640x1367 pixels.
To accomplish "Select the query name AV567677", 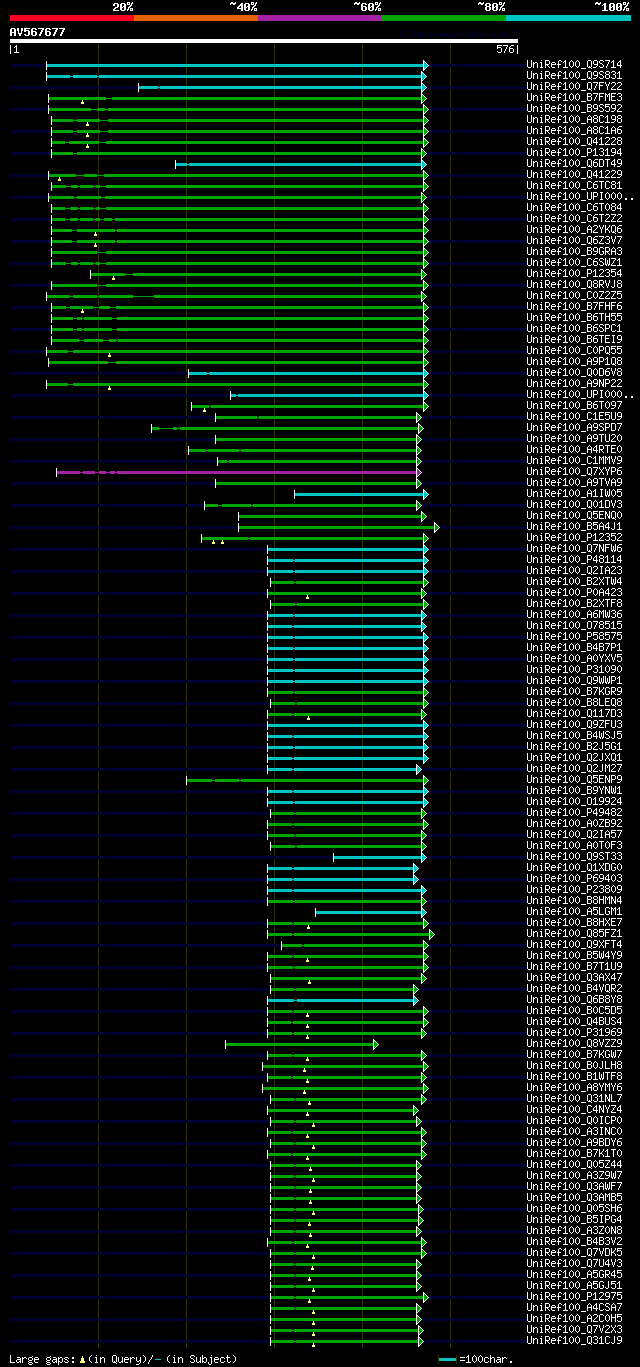I will coord(37,32).
